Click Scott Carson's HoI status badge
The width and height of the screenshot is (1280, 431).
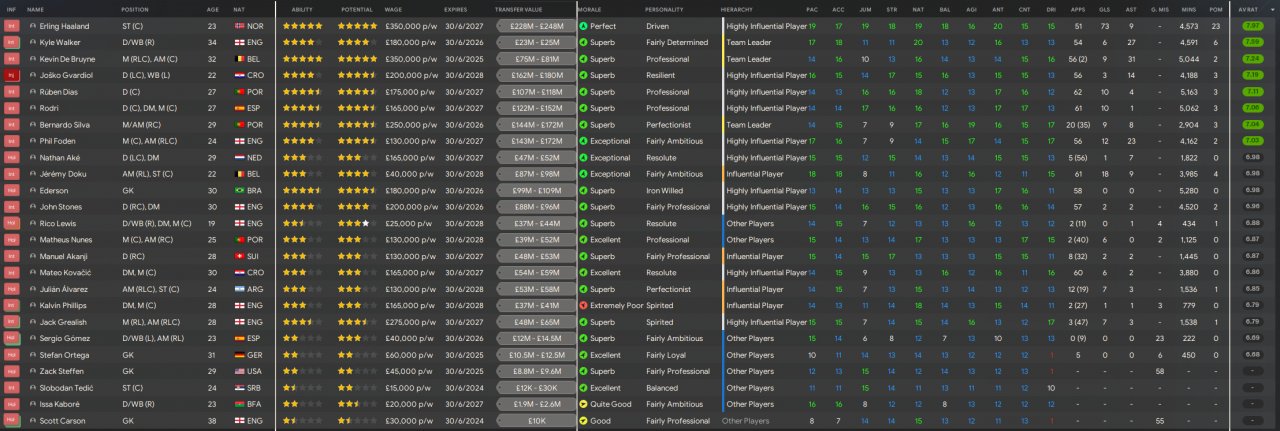pos(12,420)
